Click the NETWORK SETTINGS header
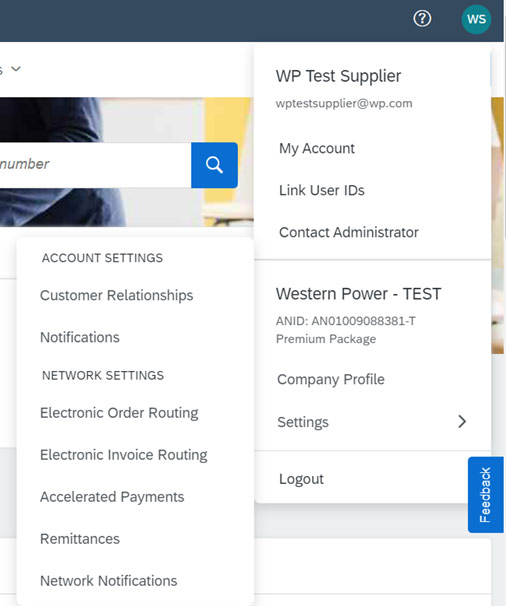Viewport: 506px width, 606px height. tap(103, 375)
